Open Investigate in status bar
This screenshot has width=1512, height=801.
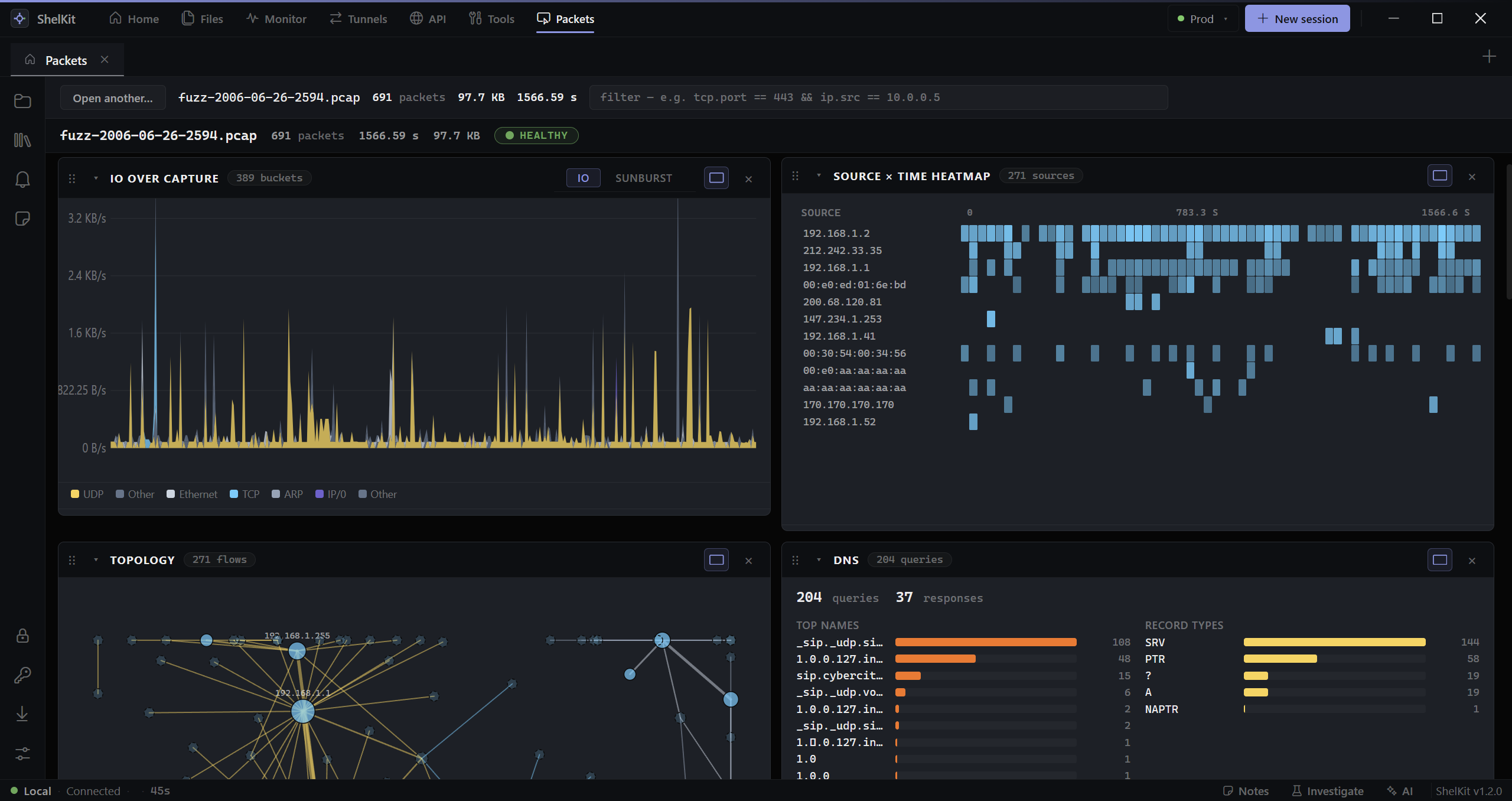(1327, 791)
